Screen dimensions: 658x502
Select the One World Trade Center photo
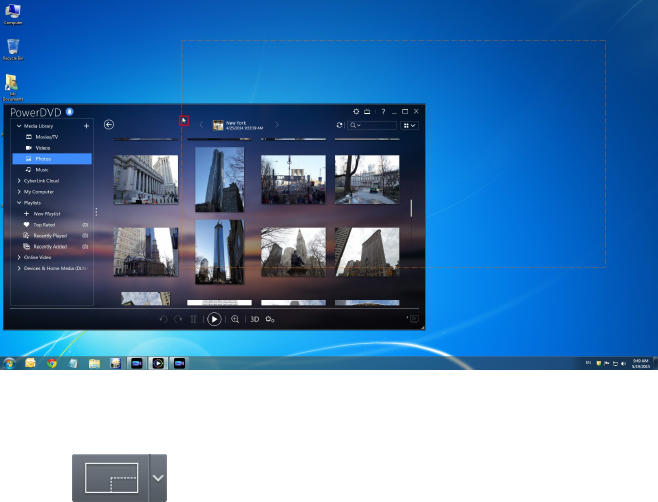[x=219, y=252]
